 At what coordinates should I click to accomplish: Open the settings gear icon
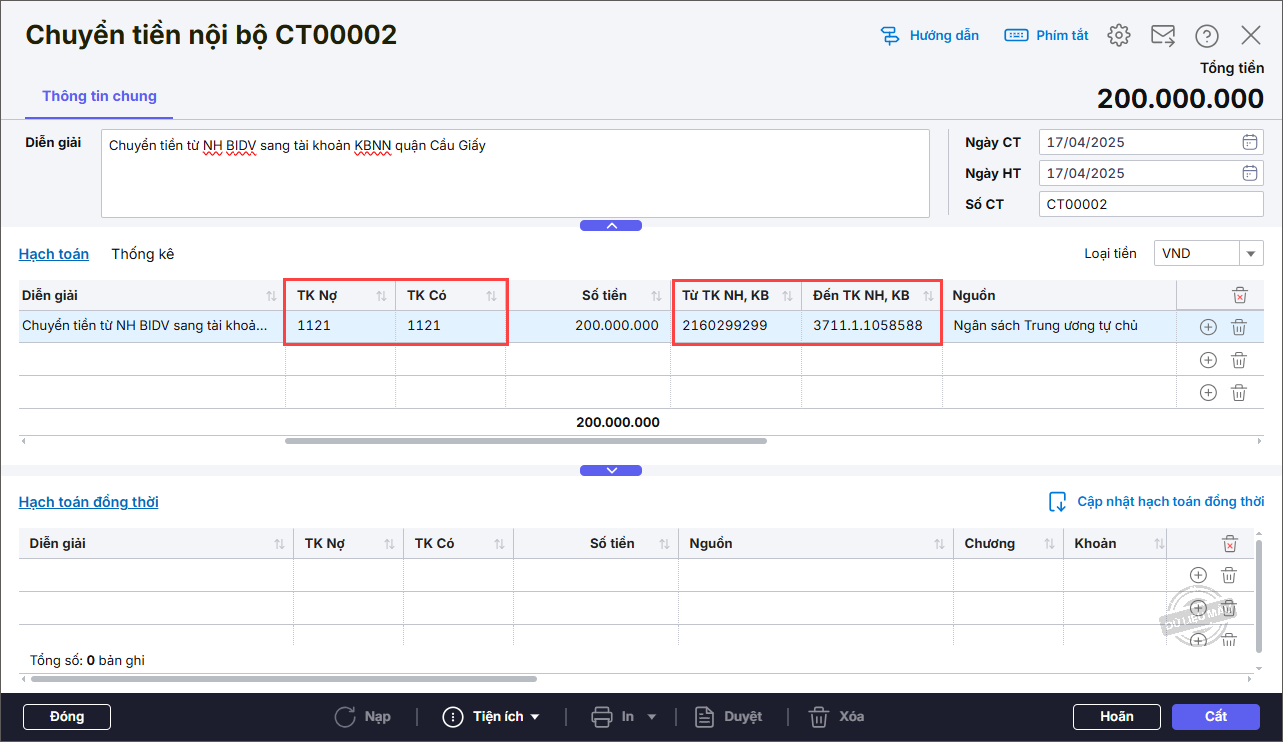pyautogui.click(x=1118, y=36)
